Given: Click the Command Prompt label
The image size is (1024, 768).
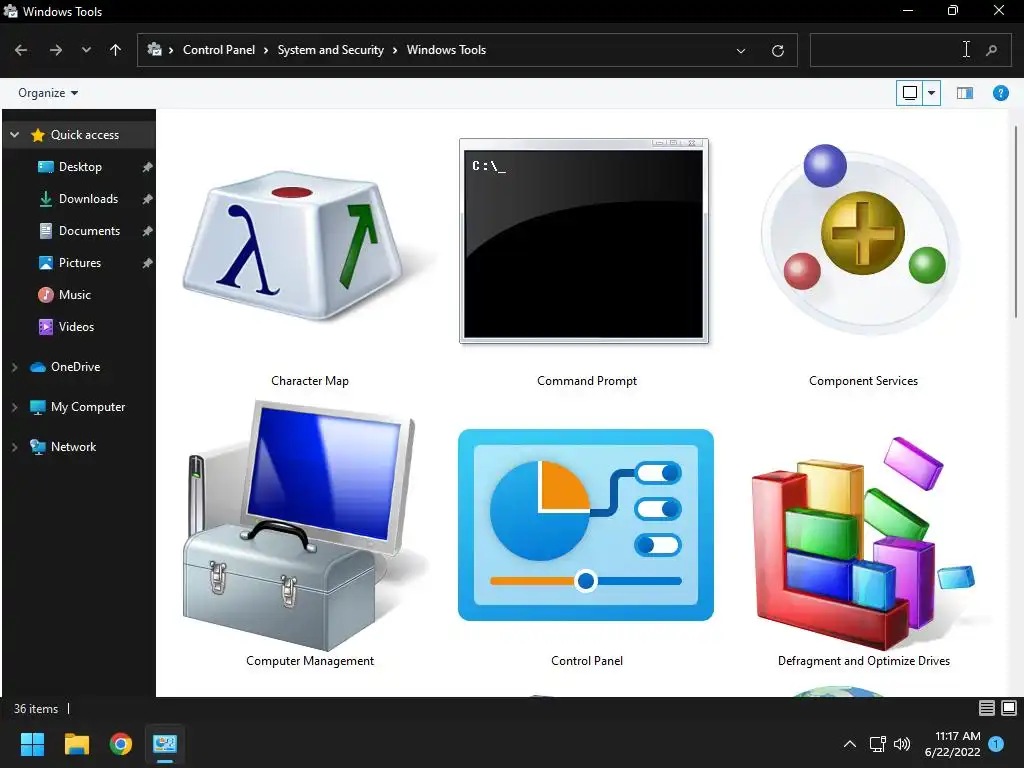Looking at the screenshot, I should [x=586, y=381].
